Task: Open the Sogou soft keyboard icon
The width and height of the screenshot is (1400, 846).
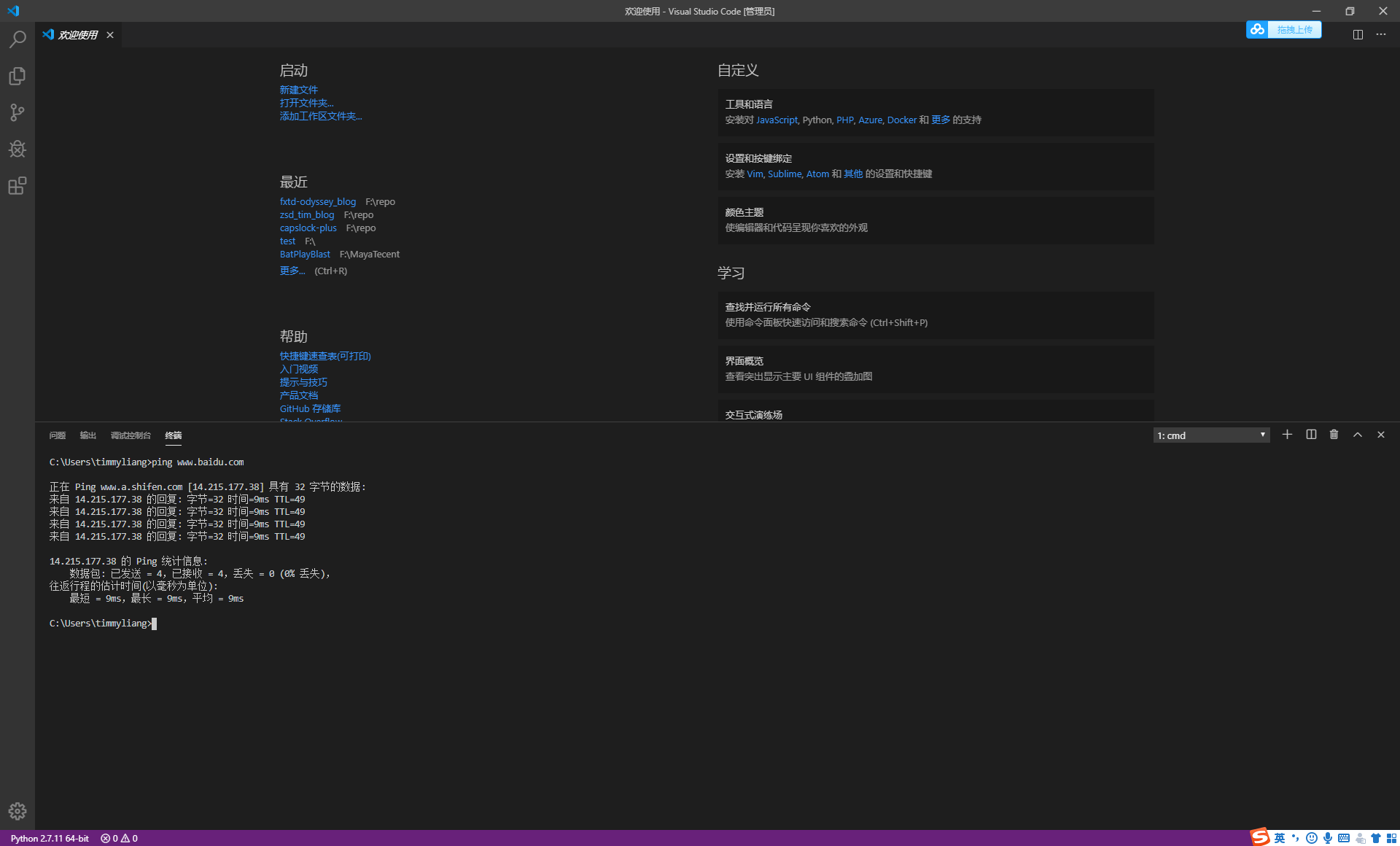Action: 1343,838
